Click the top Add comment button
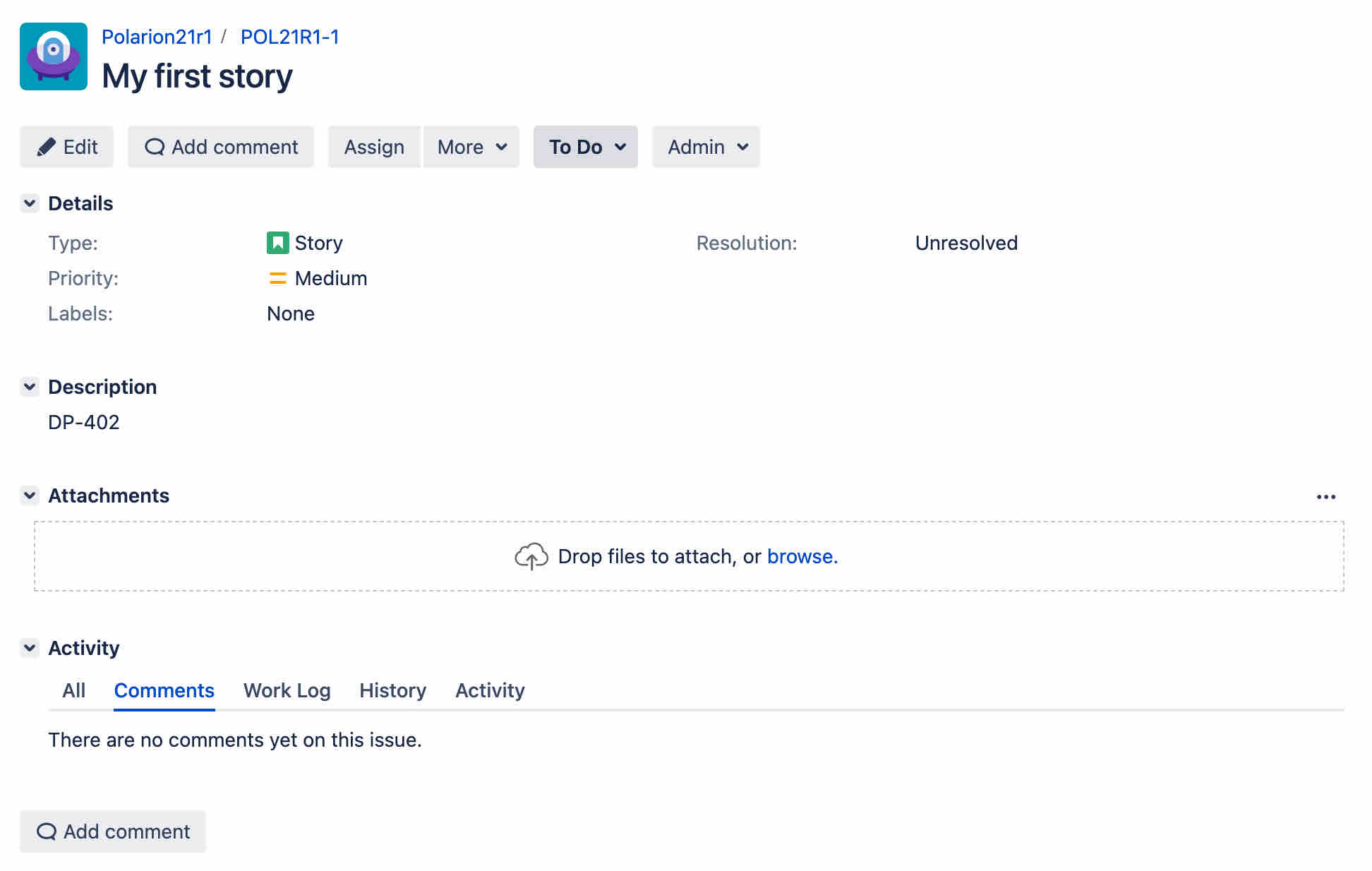This screenshot has height=871, width=1372. pos(221,147)
